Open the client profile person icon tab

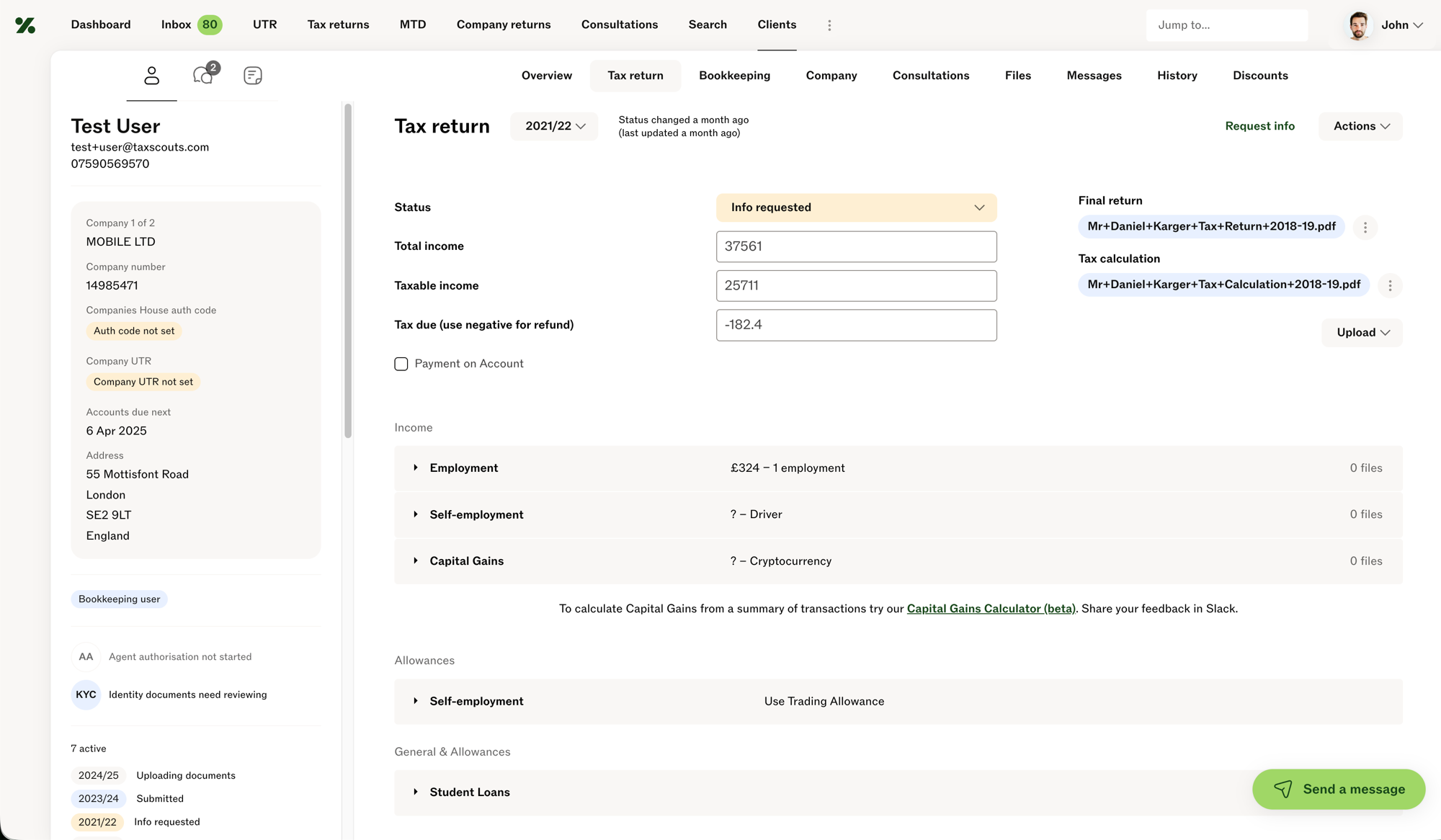click(151, 76)
